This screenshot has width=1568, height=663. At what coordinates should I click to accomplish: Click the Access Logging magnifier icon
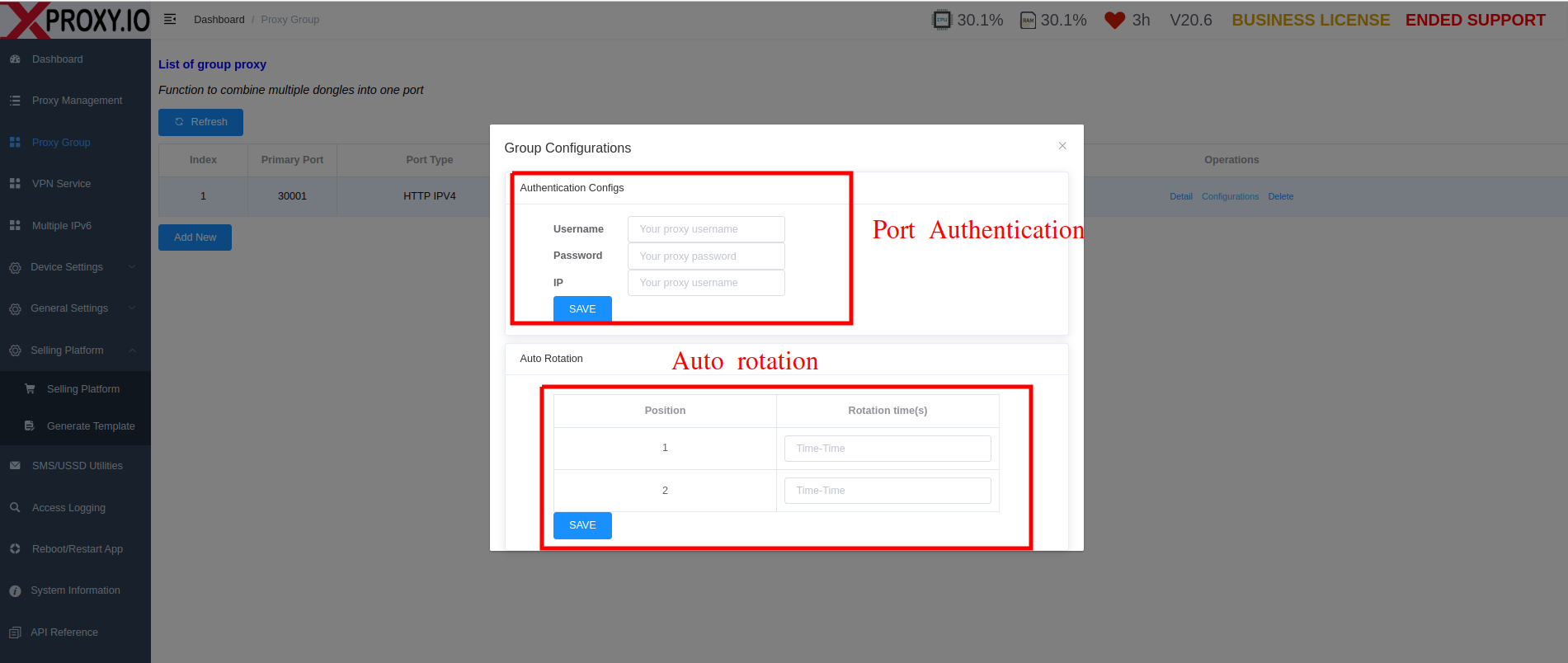pos(15,507)
